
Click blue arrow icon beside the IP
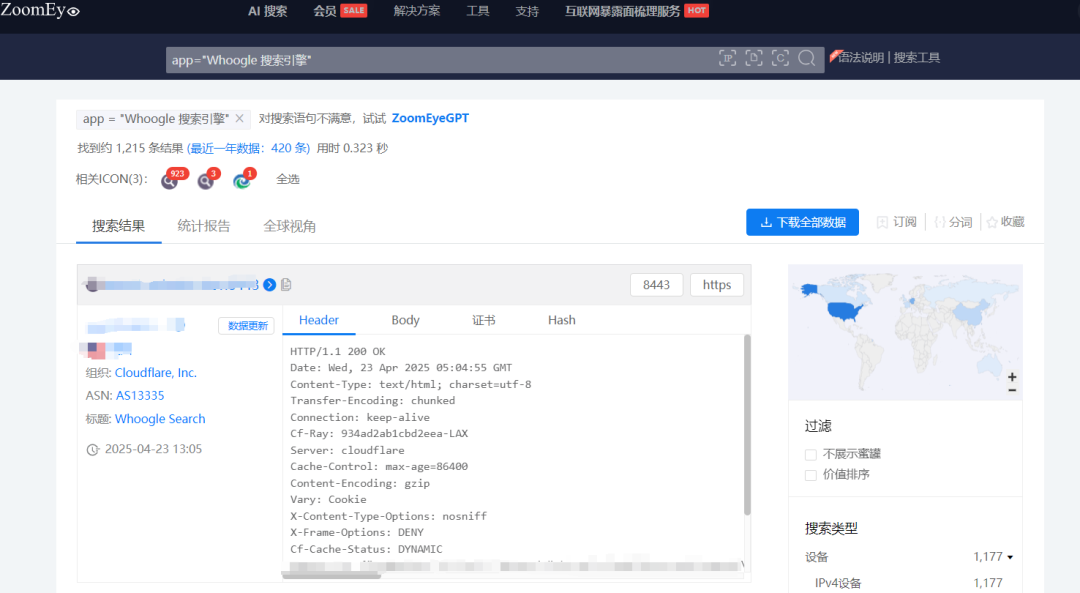[269, 284]
